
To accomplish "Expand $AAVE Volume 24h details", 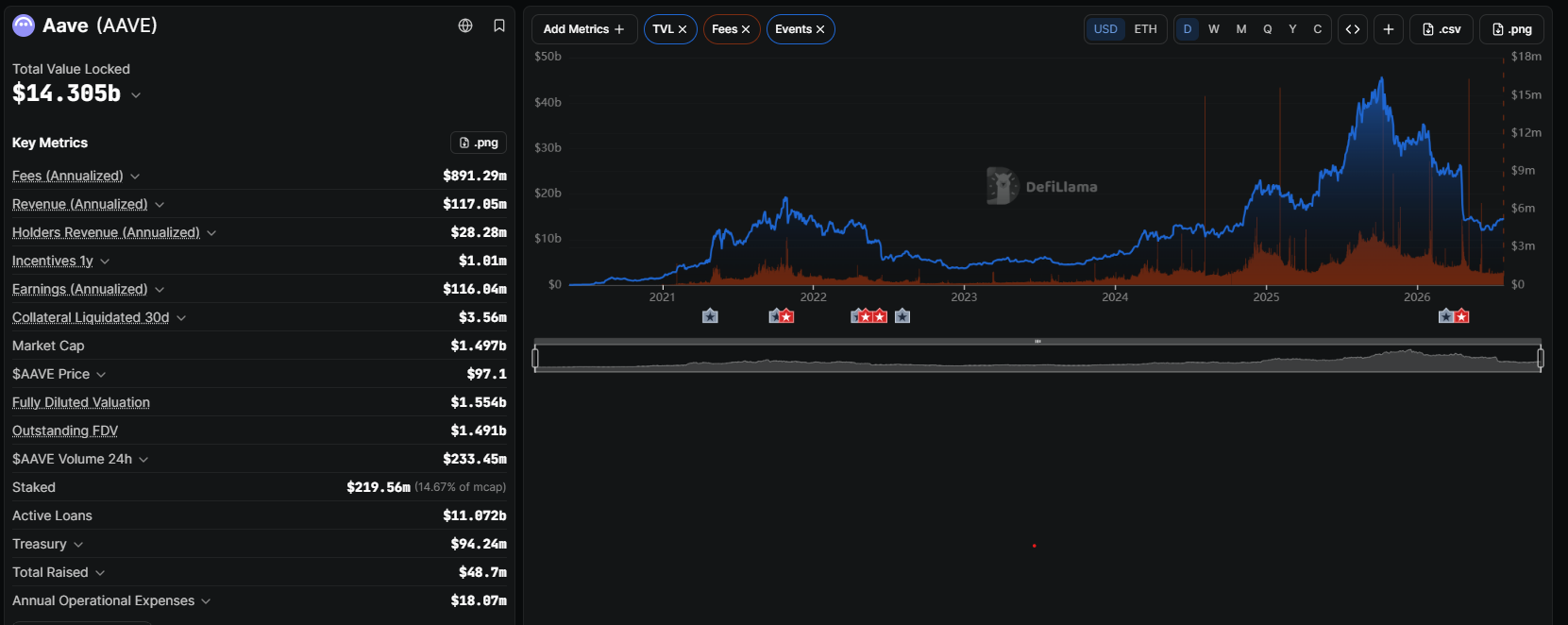I will click(x=143, y=460).
